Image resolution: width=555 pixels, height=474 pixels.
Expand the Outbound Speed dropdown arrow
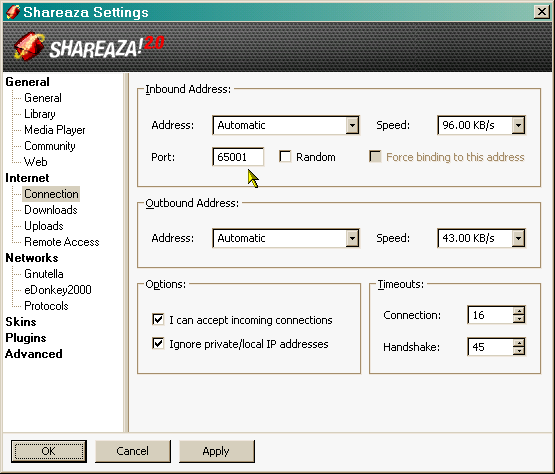(x=518, y=238)
